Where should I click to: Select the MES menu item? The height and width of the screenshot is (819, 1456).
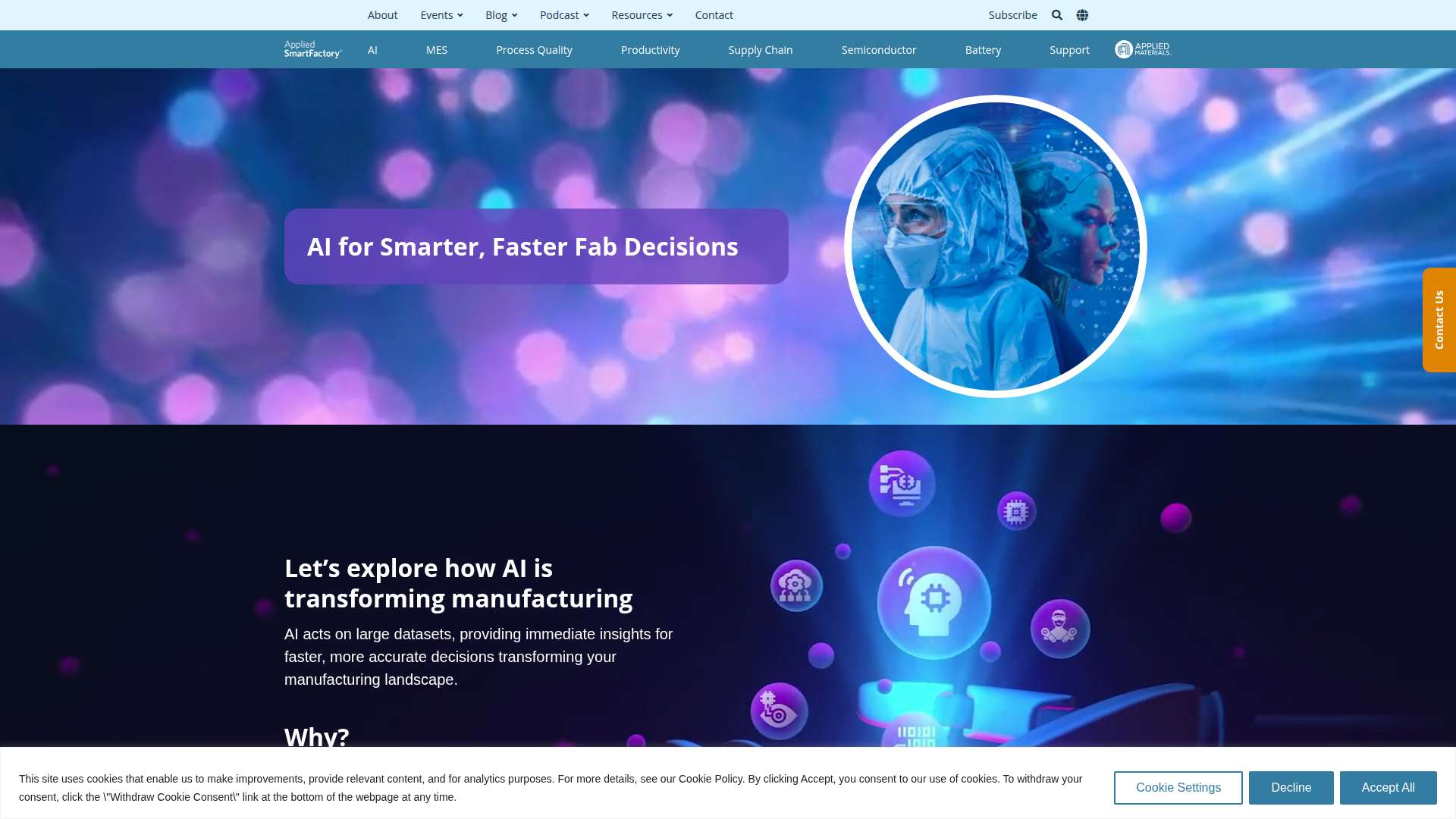[x=437, y=50]
